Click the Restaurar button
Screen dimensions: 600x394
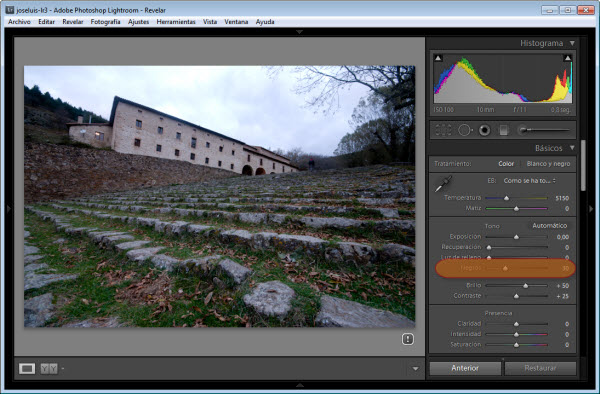pos(540,368)
